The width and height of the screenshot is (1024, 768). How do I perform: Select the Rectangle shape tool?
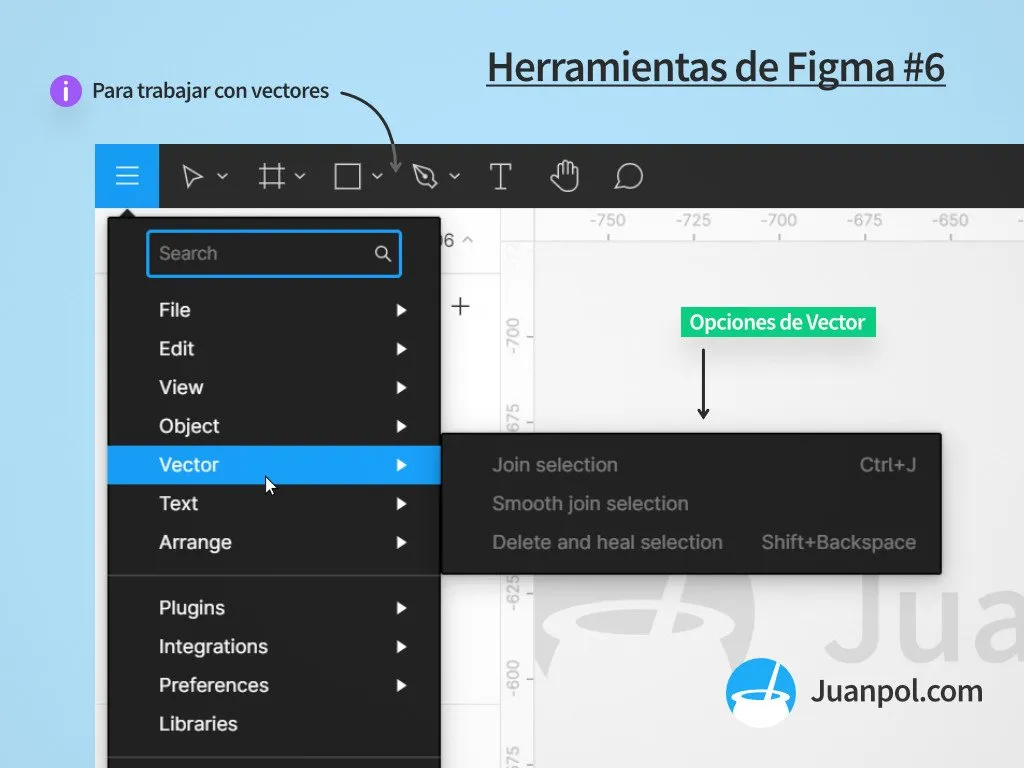[347, 176]
